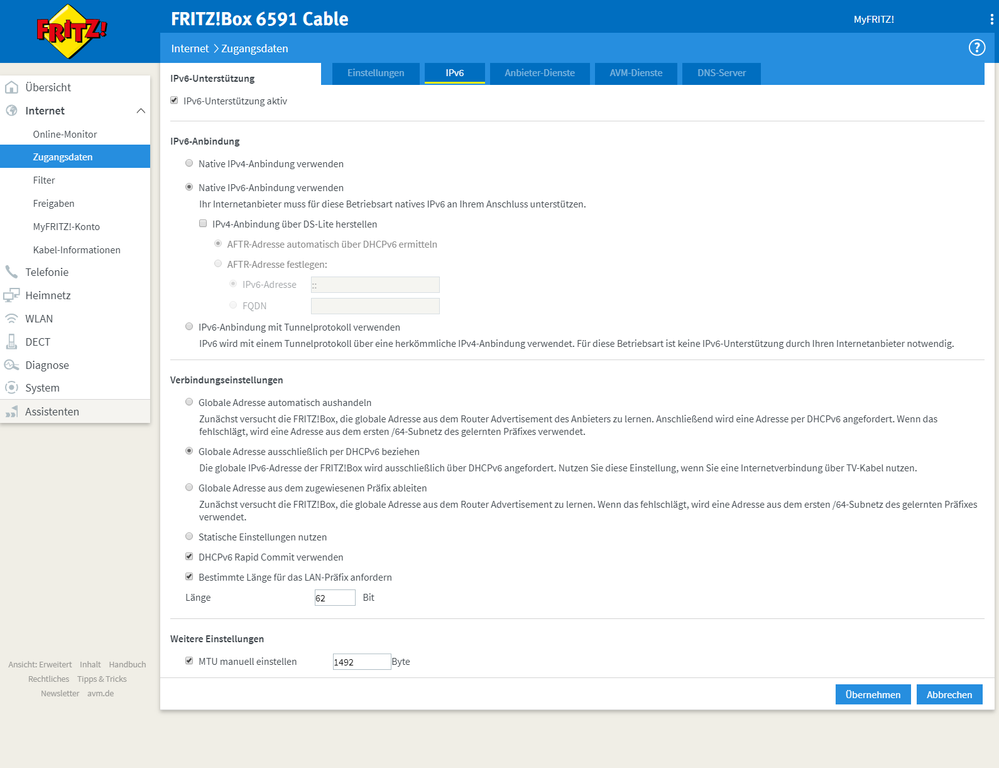Image resolution: width=999 pixels, height=768 pixels.
Task: Collapse the Internet menu chevron
Action: (141, 111)
